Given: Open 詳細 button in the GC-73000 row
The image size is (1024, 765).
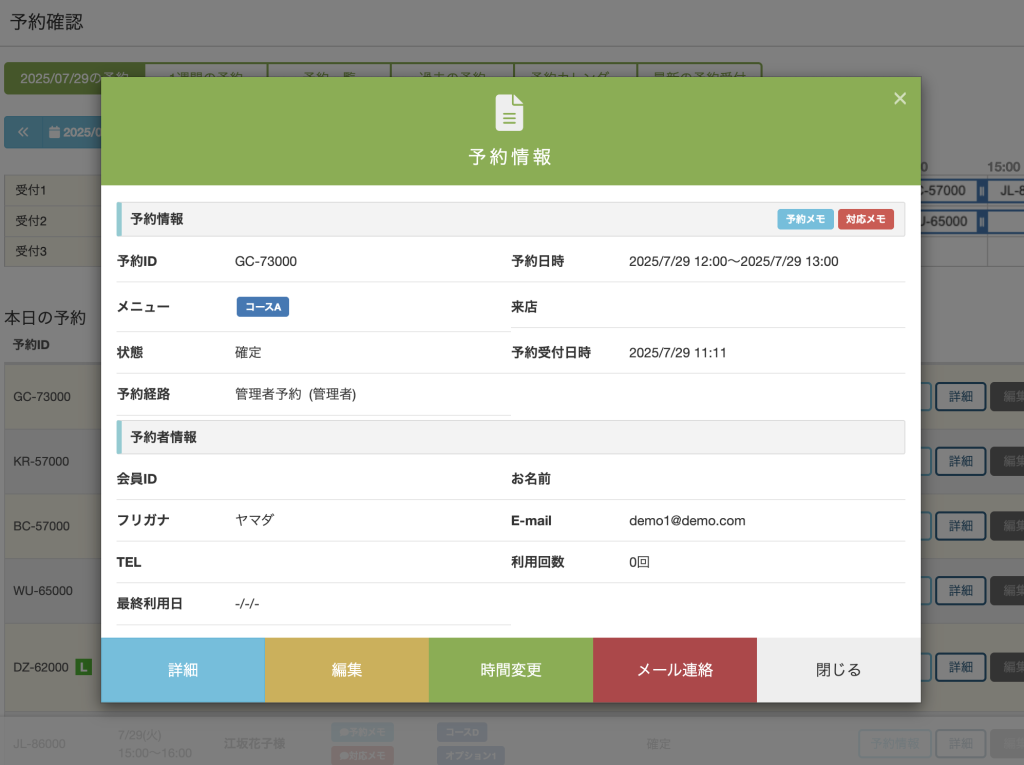Looking at the screenshot, I should tap(961, 397).
